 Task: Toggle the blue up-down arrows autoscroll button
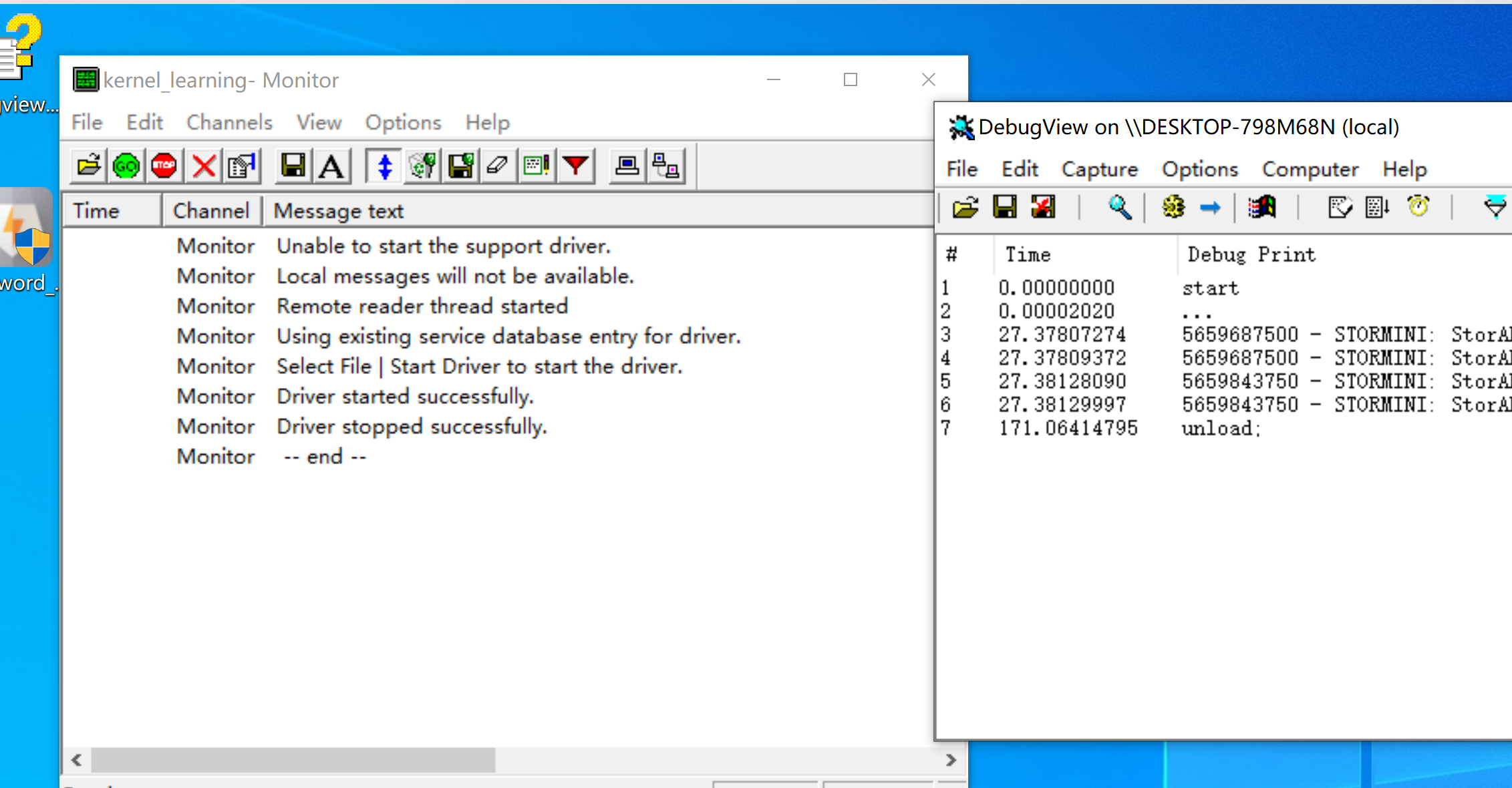(384, 166)
